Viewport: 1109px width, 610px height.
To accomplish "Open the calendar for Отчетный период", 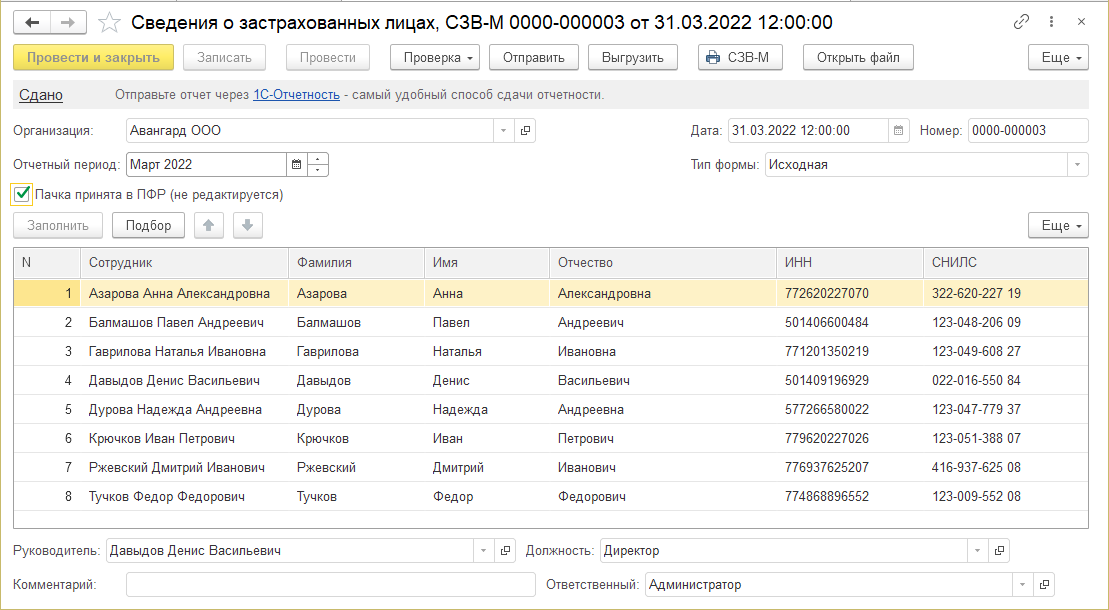I will tap(296, 165).
